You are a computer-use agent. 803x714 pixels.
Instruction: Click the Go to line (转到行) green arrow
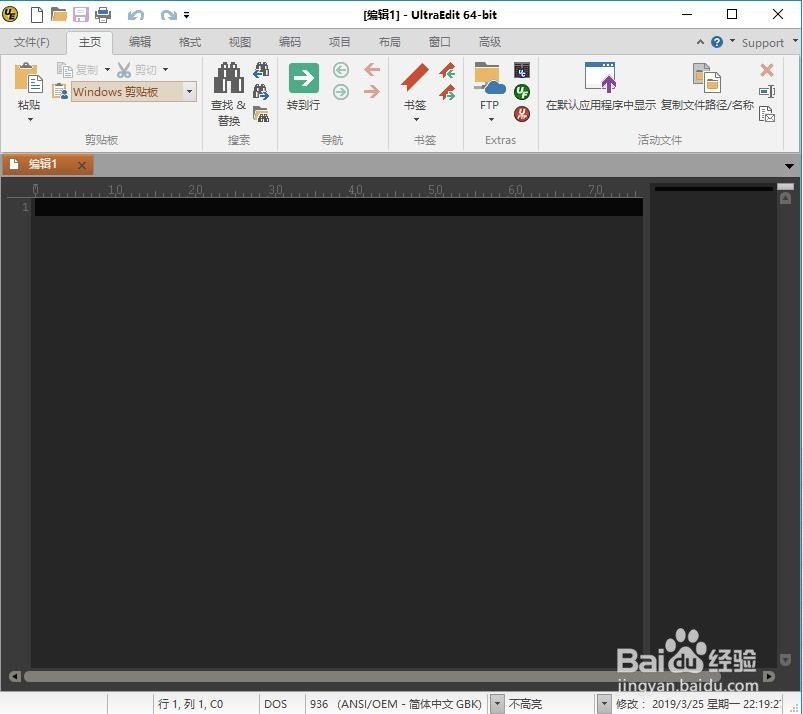click(x=304, y=78)
